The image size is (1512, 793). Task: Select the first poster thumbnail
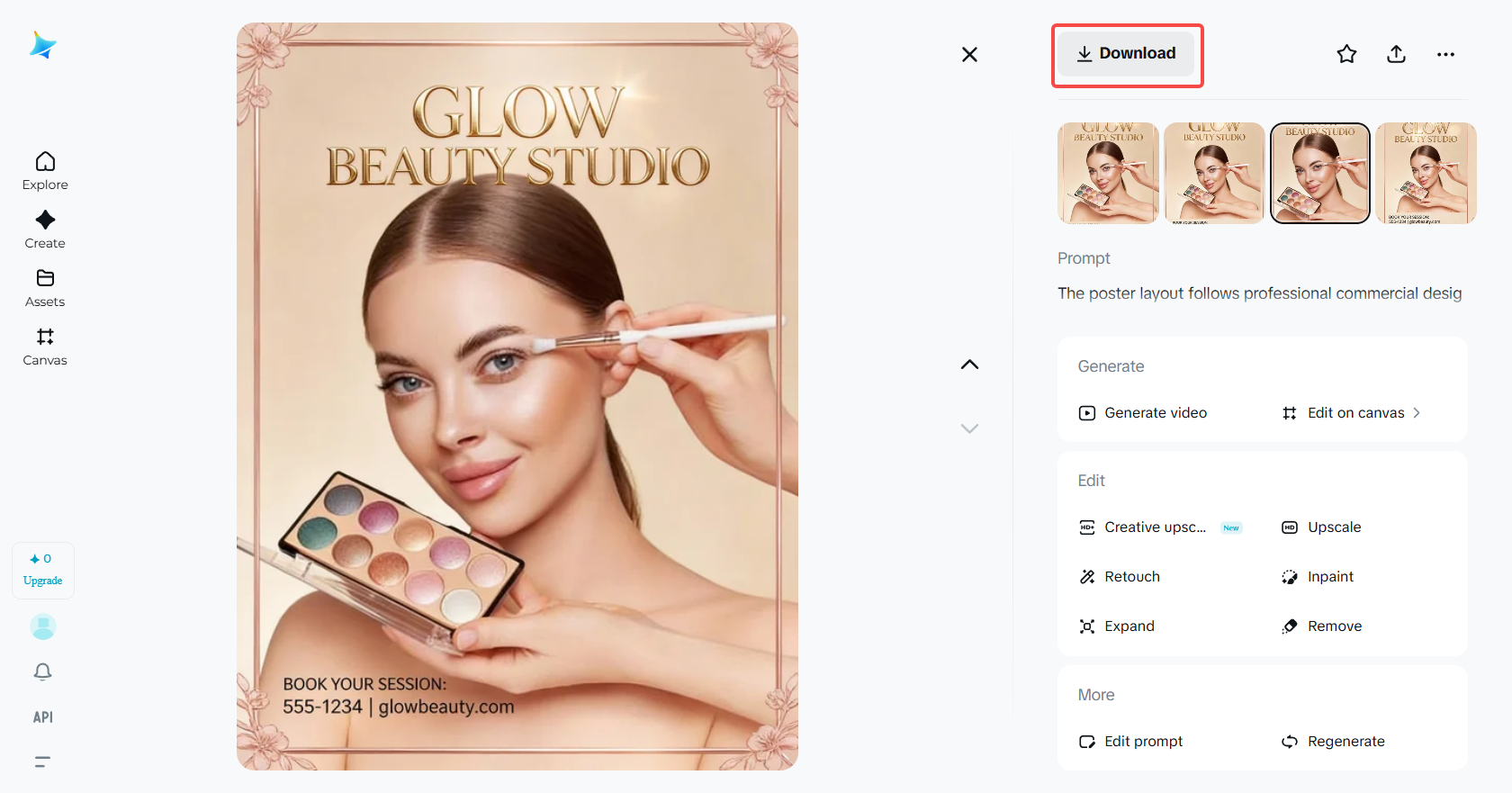pyautogui.click(x=1108, y=173)
